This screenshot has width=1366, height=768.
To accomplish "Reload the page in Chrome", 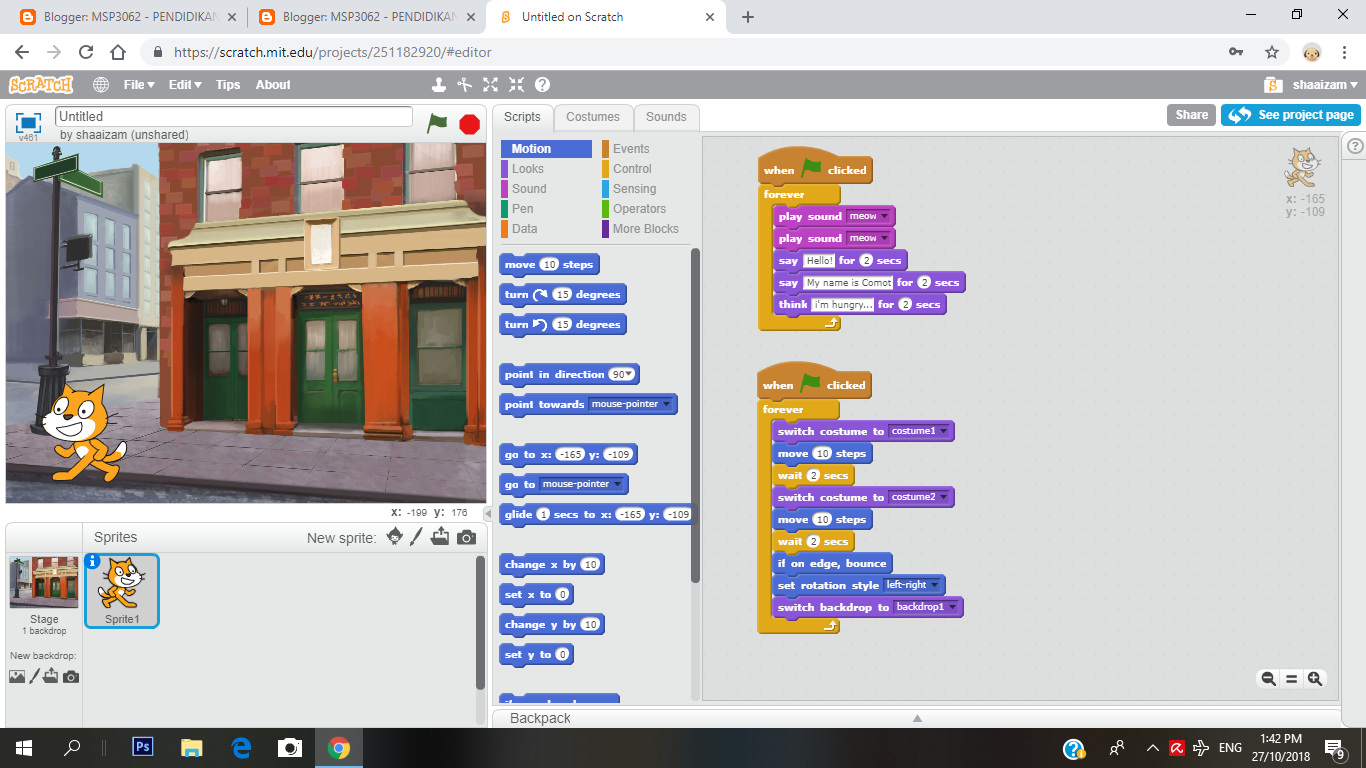I will point(86,52).
